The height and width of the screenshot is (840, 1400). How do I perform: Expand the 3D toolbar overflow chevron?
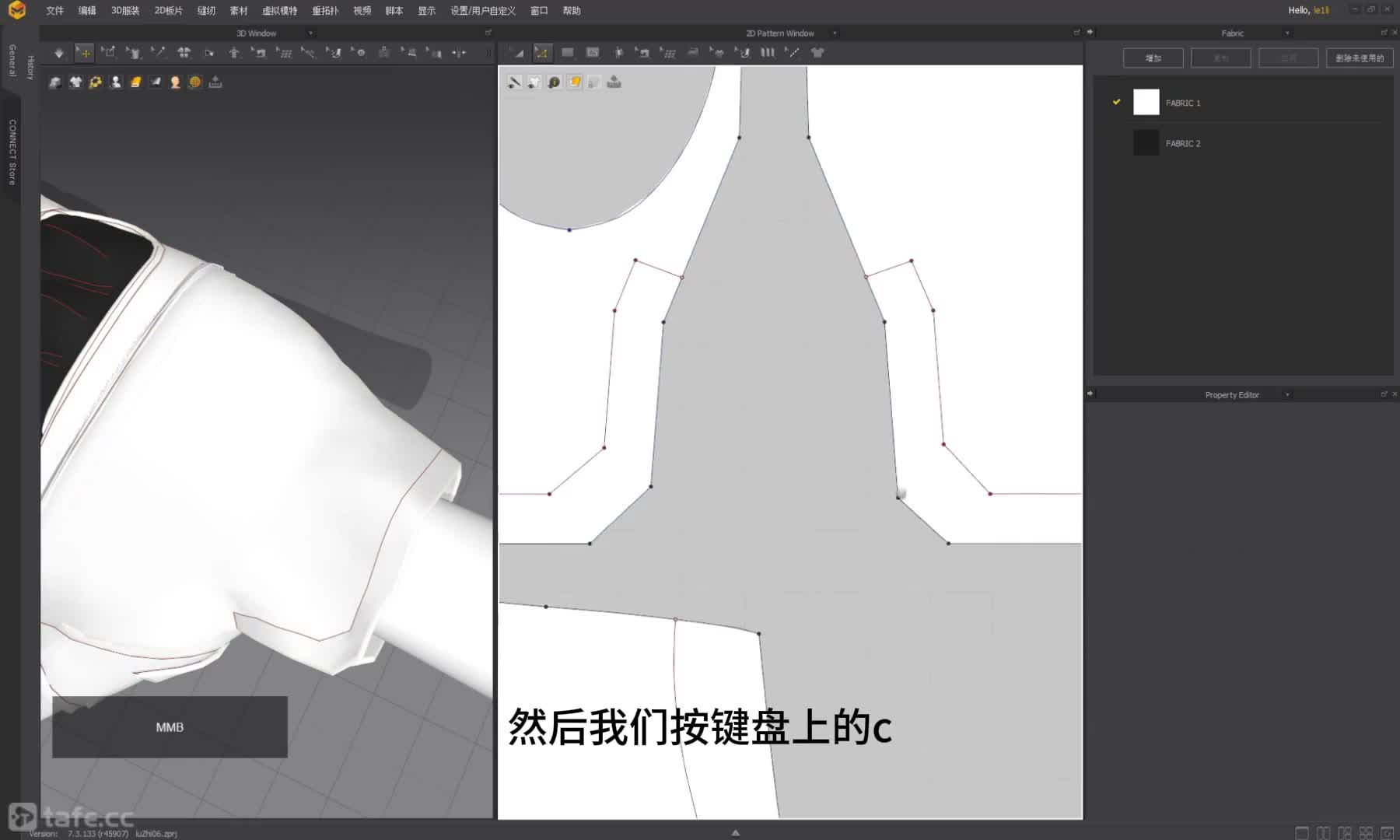pos(488,53)
